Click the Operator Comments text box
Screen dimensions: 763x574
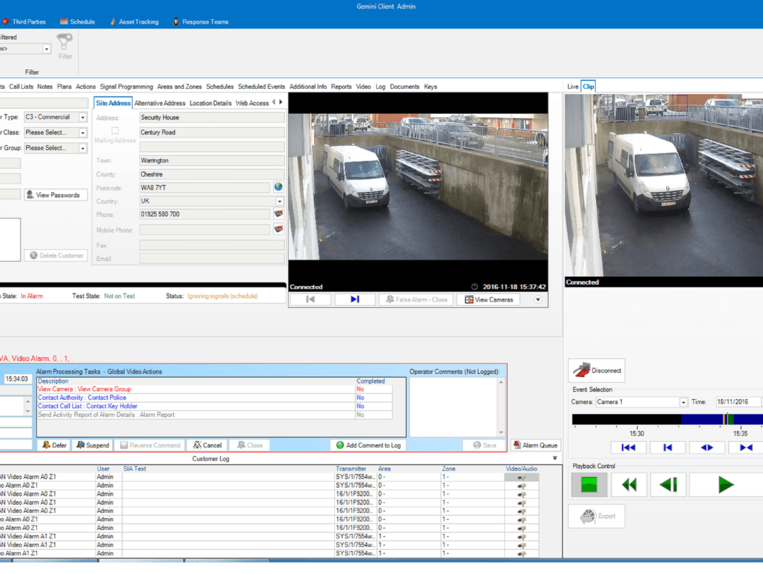pos(454,407)
